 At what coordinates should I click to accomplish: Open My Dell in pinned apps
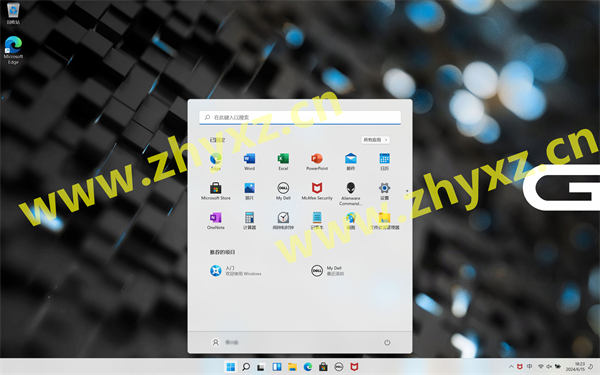pos(283,191)
